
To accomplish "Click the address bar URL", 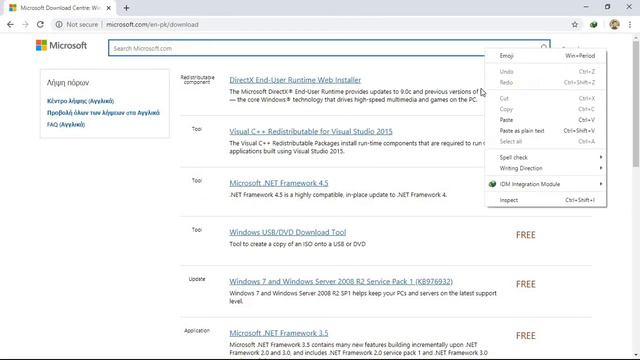I will point(152,24).
